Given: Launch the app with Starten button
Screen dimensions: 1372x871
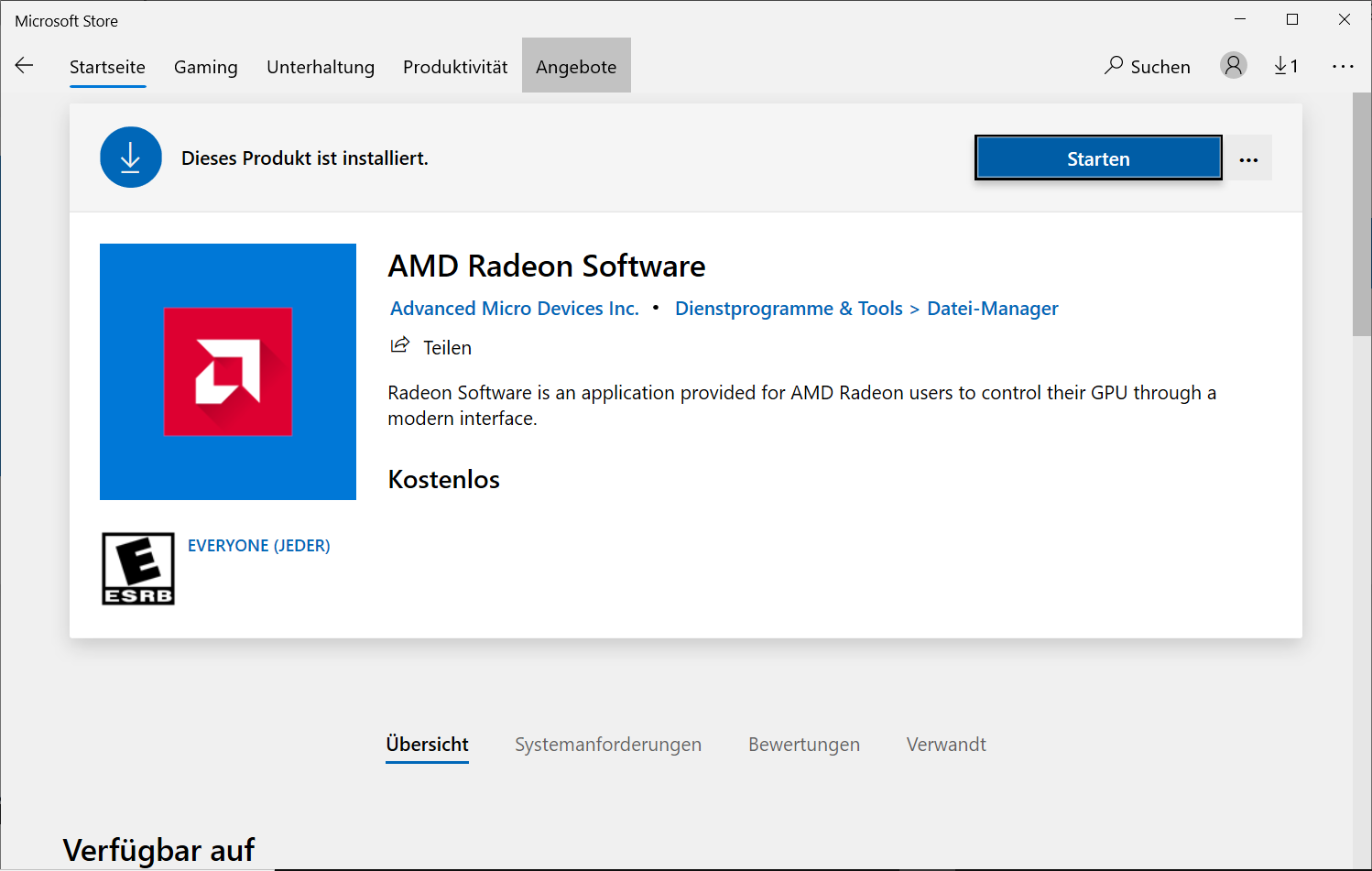Looking at the screenshot, I should [1098, 158].
